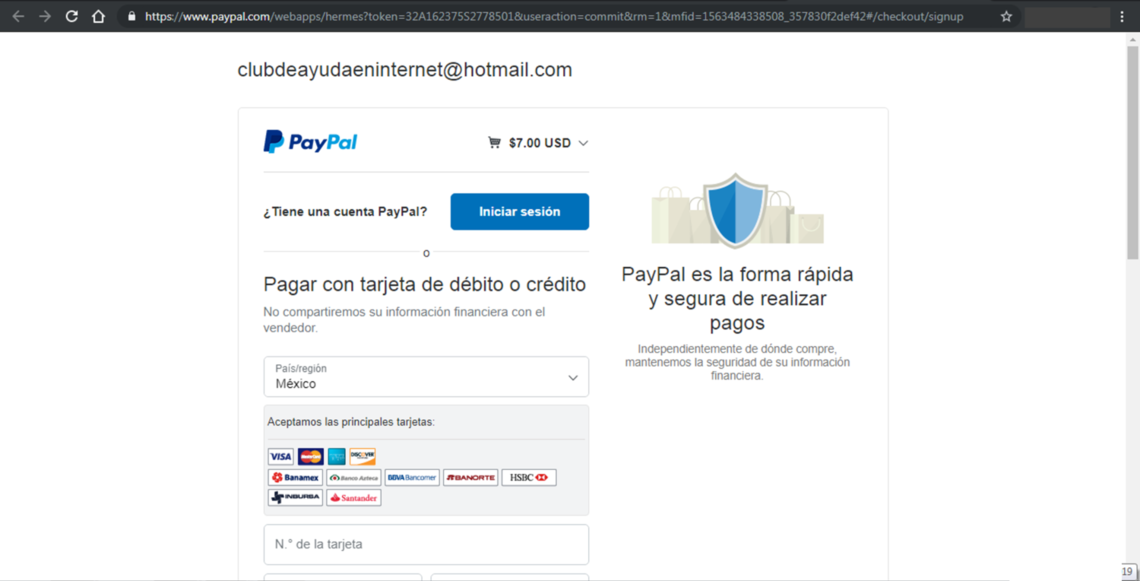Click the browser forward arrow
The height and width of the screenshot is (581, 1140).
(45, 16)
